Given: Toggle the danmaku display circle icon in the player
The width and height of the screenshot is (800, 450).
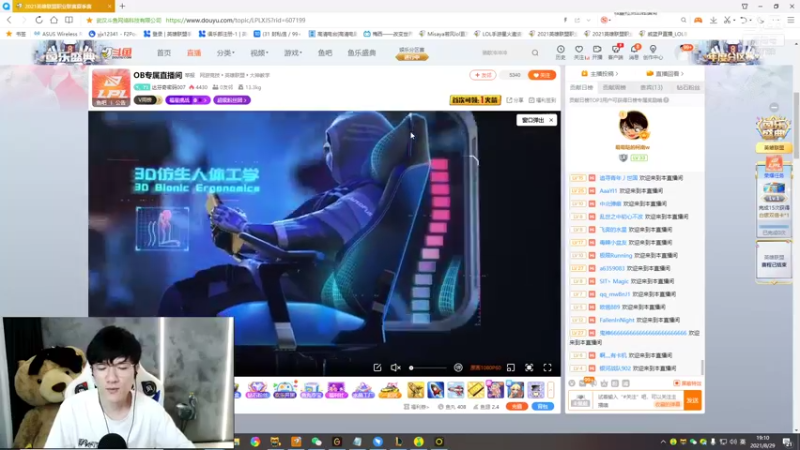Looking at the screenshot, I should pos(458,367).
